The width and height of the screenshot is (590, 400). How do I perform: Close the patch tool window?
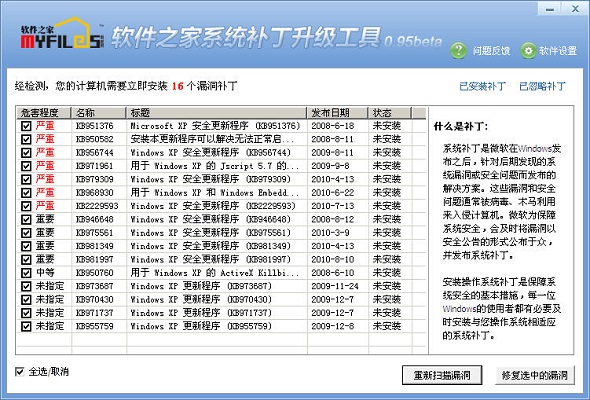point(575,9)
